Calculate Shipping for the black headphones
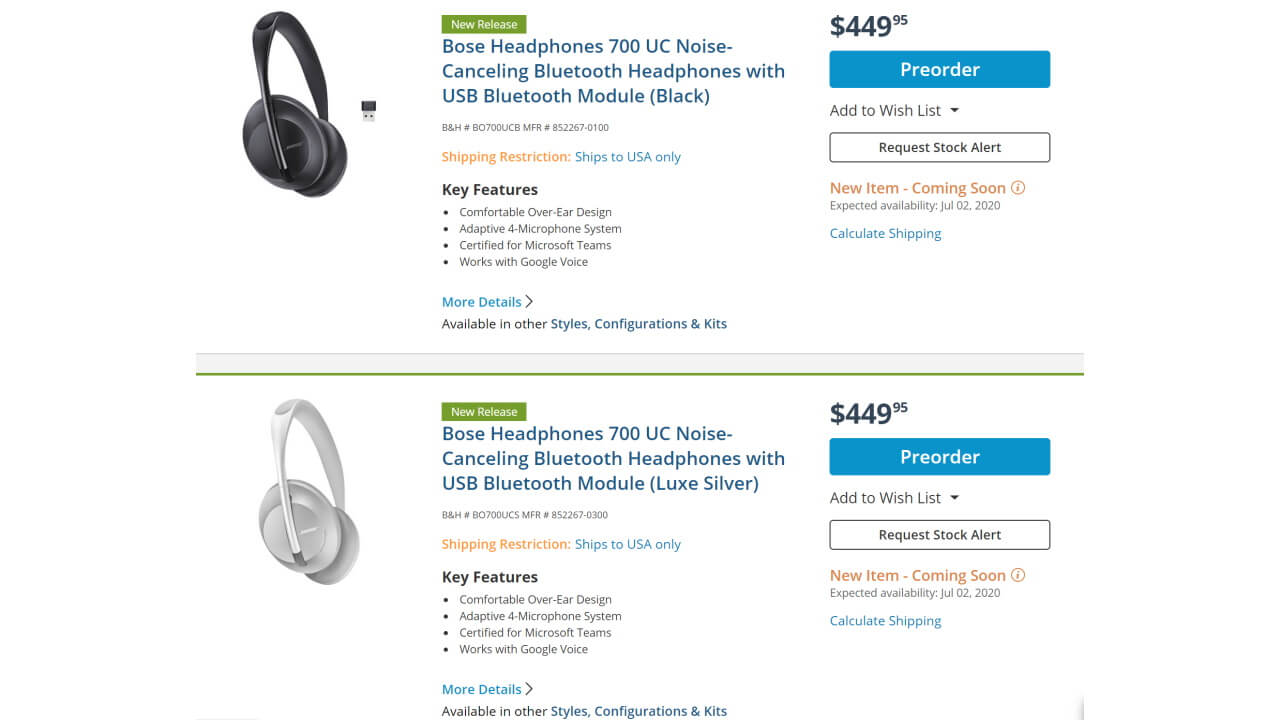Viewport: 1280px width, 720px height. coord(885,233)
